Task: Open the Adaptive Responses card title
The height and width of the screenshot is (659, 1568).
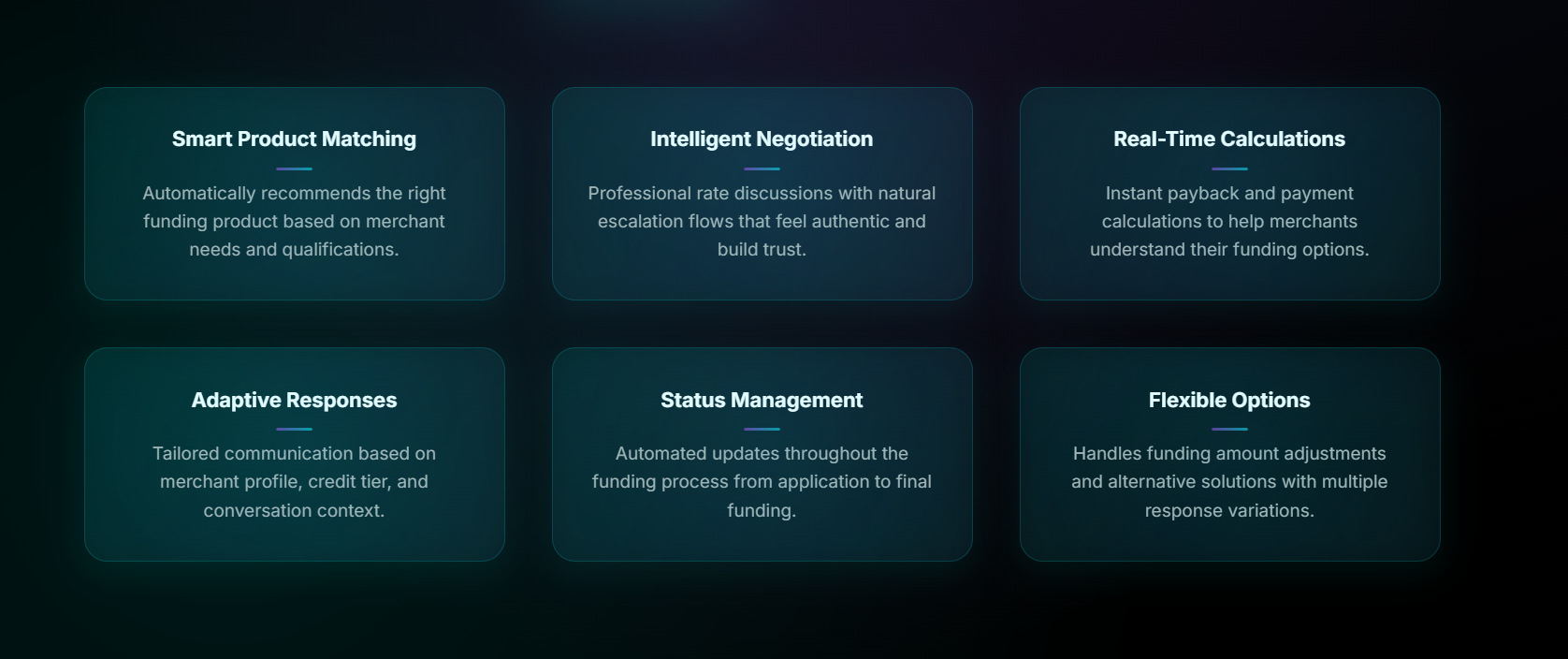Action: (294, 401)
